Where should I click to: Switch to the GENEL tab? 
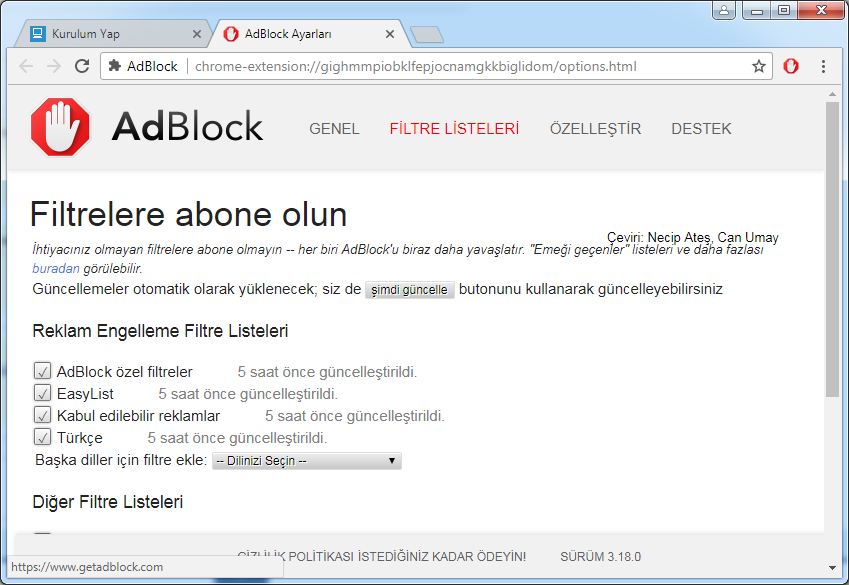click(334, 129)
